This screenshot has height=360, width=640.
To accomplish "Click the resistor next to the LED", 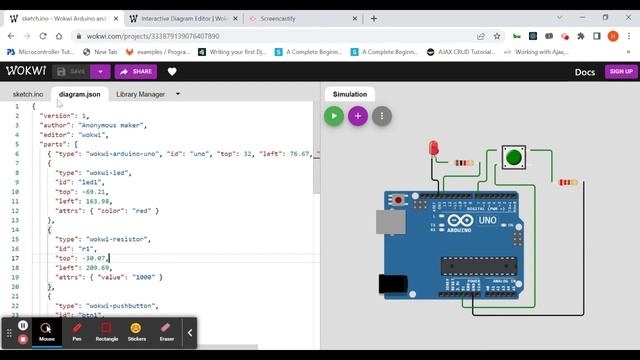I will [463, 163].
